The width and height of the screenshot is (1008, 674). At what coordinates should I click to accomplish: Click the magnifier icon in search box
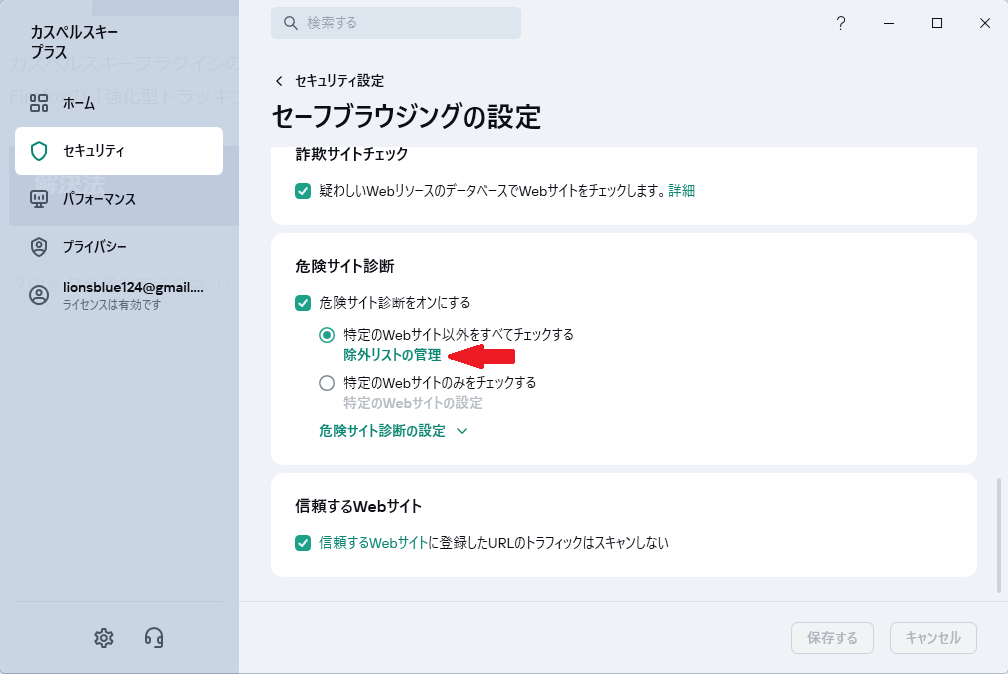coord(290,23)
